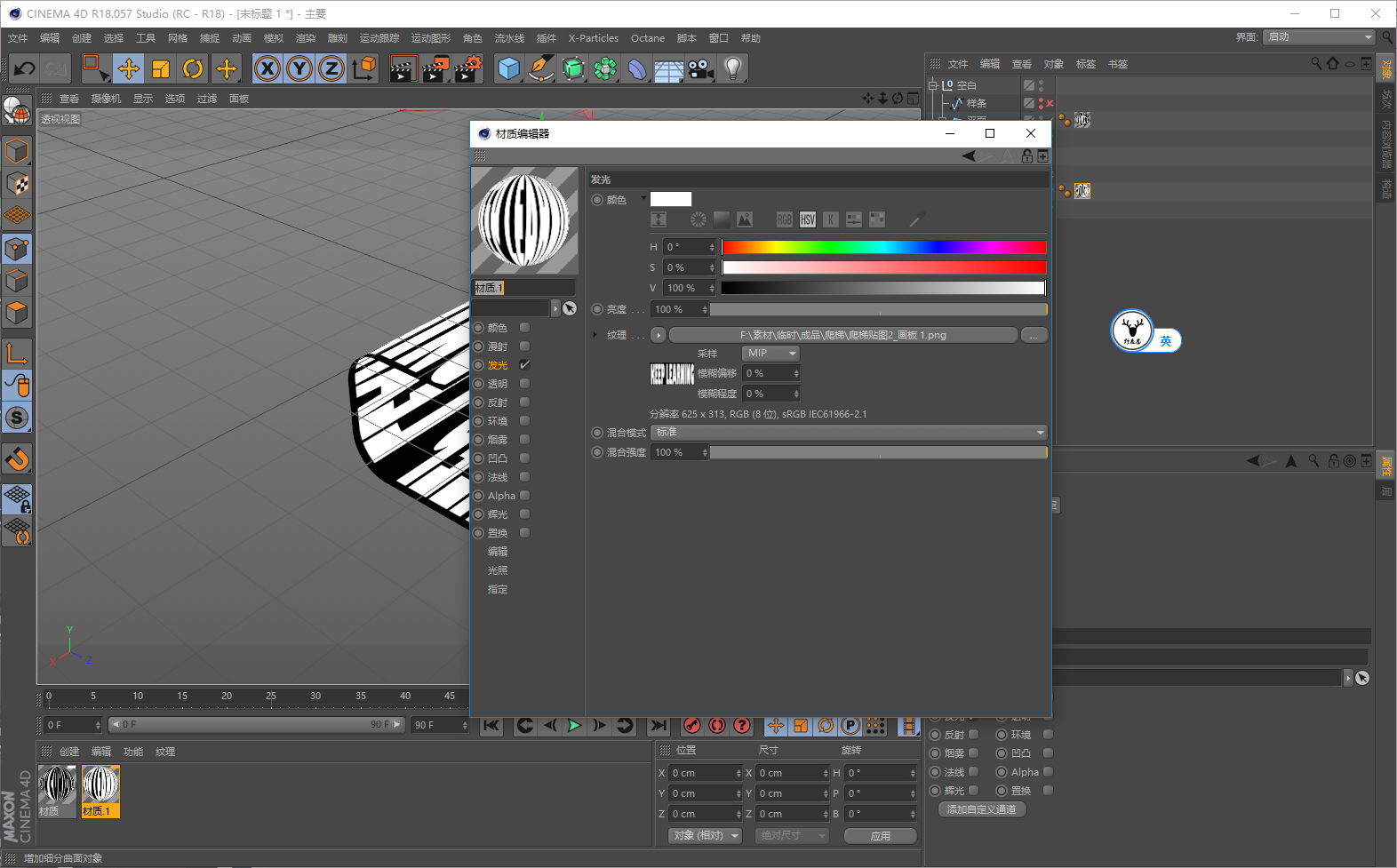Click the eyedropper color picker icon
The height and width of the screenshot is (868, 1397).
pyautogui.click(x=916, y=219)
